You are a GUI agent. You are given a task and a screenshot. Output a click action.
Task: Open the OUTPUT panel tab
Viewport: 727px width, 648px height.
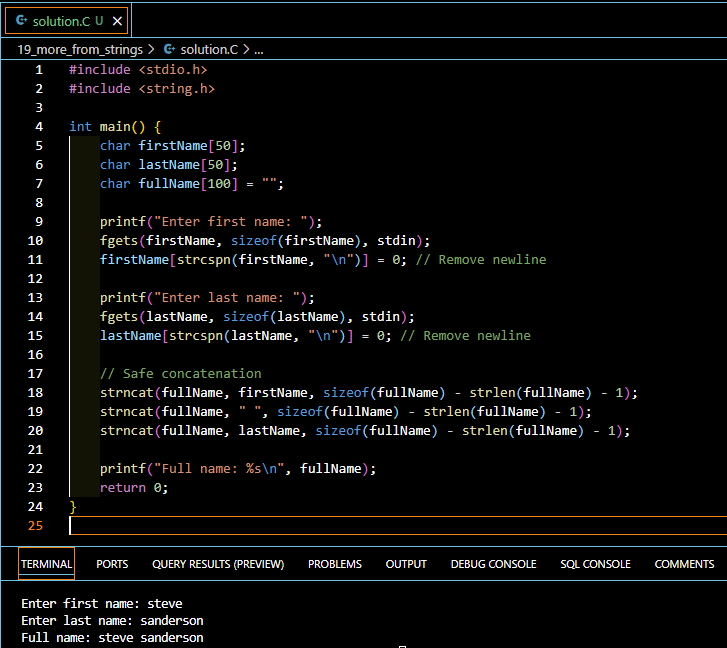point(406,564)
